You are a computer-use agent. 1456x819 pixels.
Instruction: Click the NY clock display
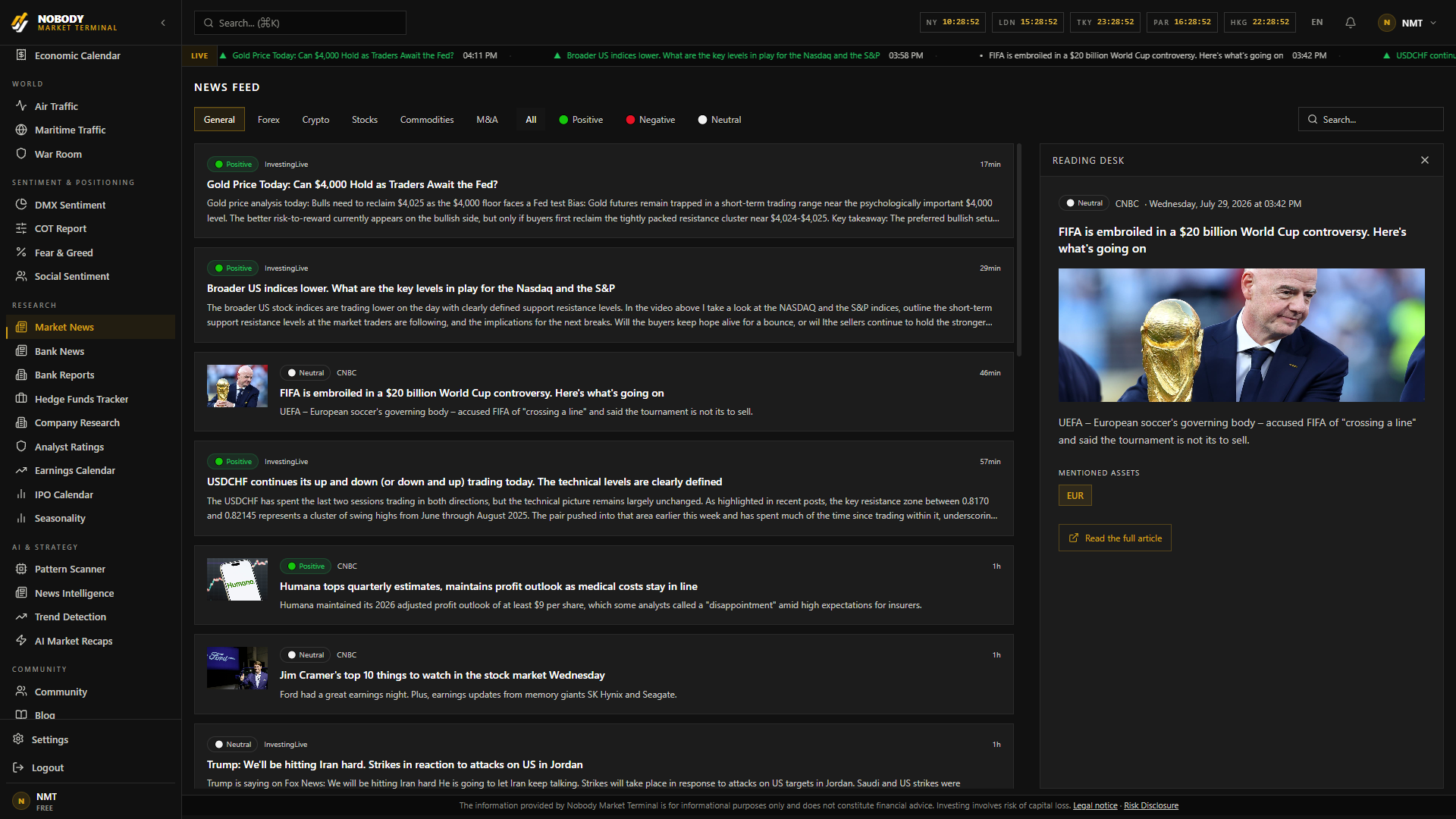(952, 22)
